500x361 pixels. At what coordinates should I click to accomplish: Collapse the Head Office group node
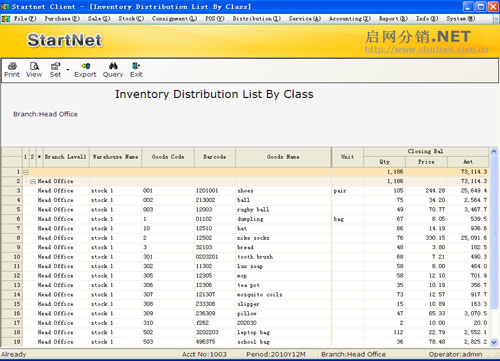pyautogui.click(x=33, y=182)
